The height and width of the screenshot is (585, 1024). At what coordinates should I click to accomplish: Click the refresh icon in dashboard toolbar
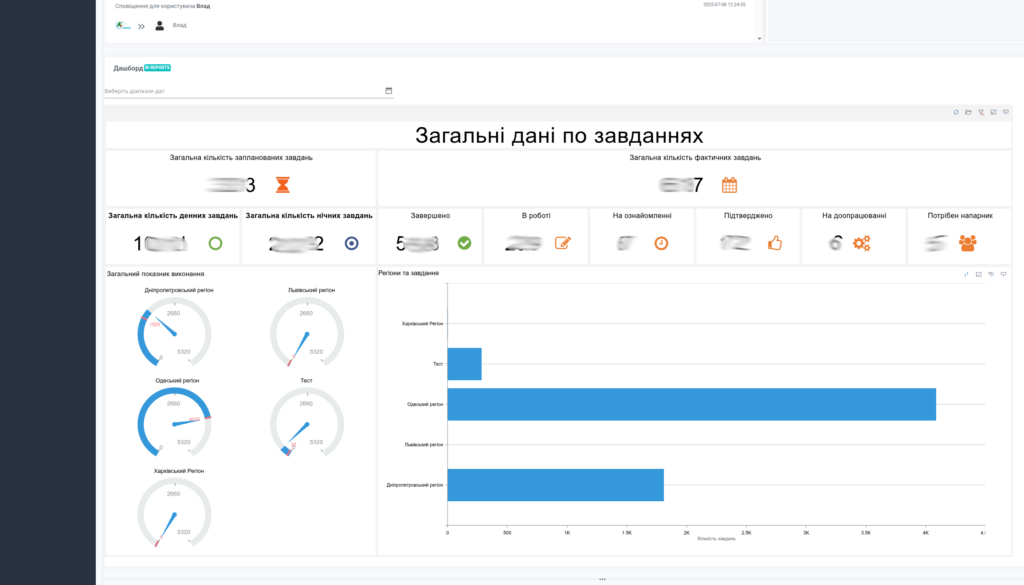[956, 112]
